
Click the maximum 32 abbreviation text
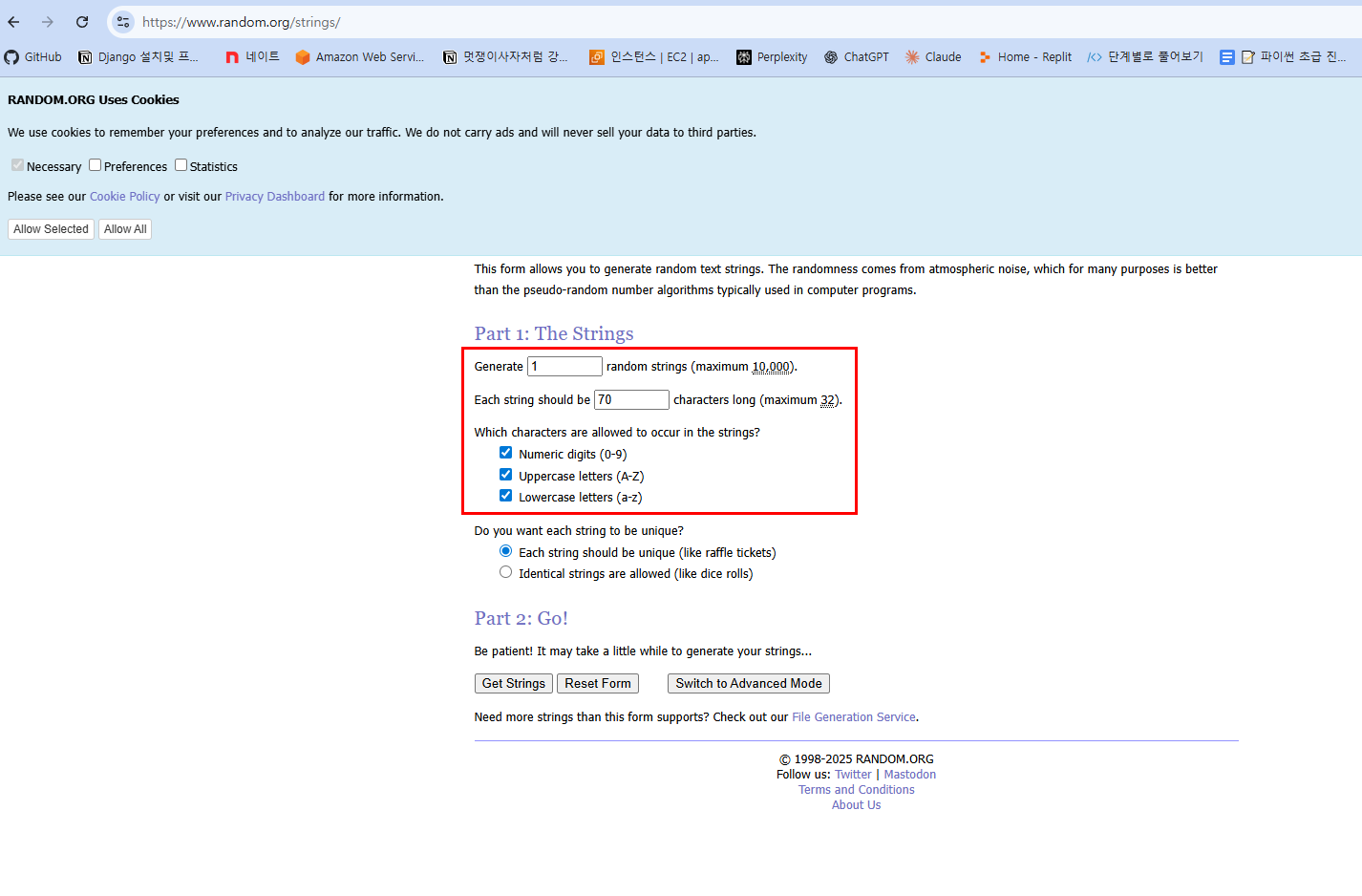tap(828, 400)
